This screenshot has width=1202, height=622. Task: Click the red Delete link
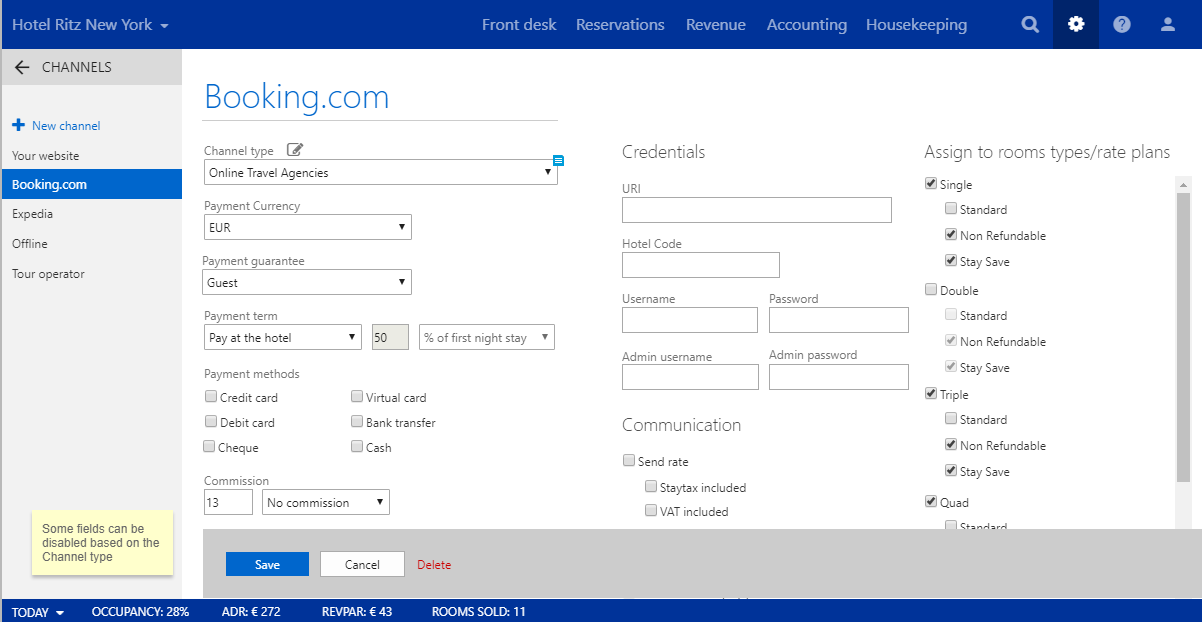434,564
